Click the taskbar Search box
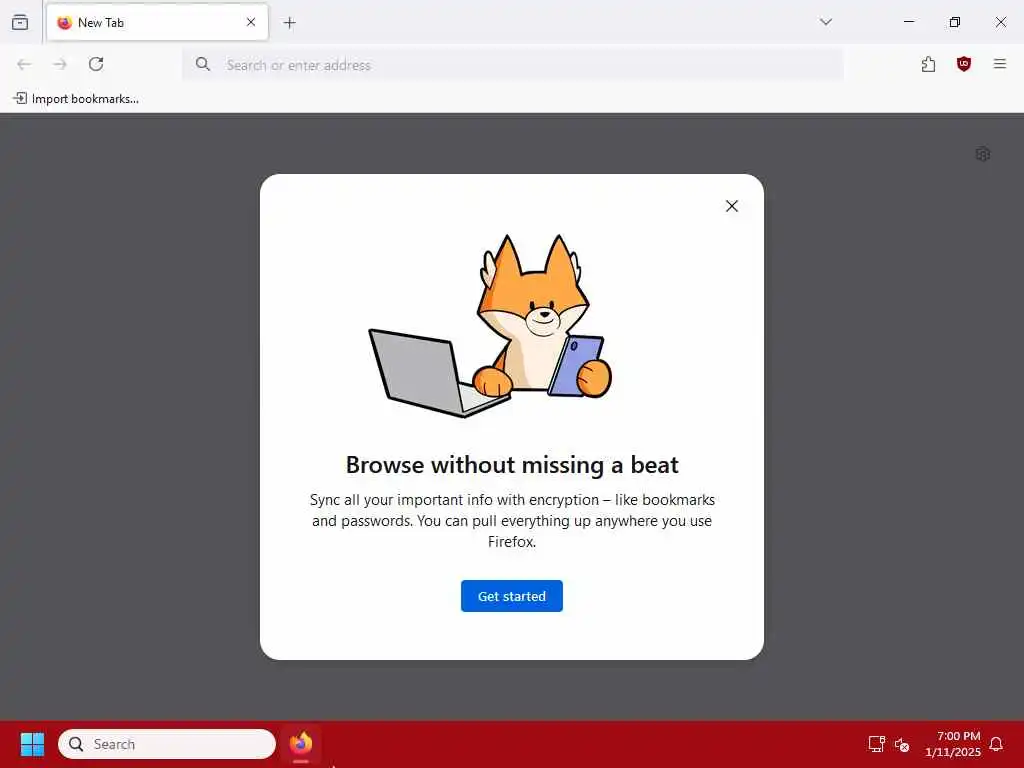The height and width of the screenshot is (768, 1024). pos(167,744)
